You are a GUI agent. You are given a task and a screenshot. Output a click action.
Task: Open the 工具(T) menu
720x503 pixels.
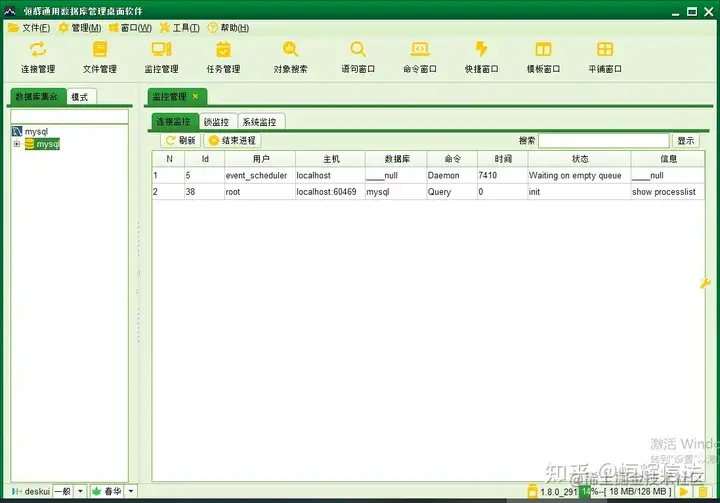(180, 28)
